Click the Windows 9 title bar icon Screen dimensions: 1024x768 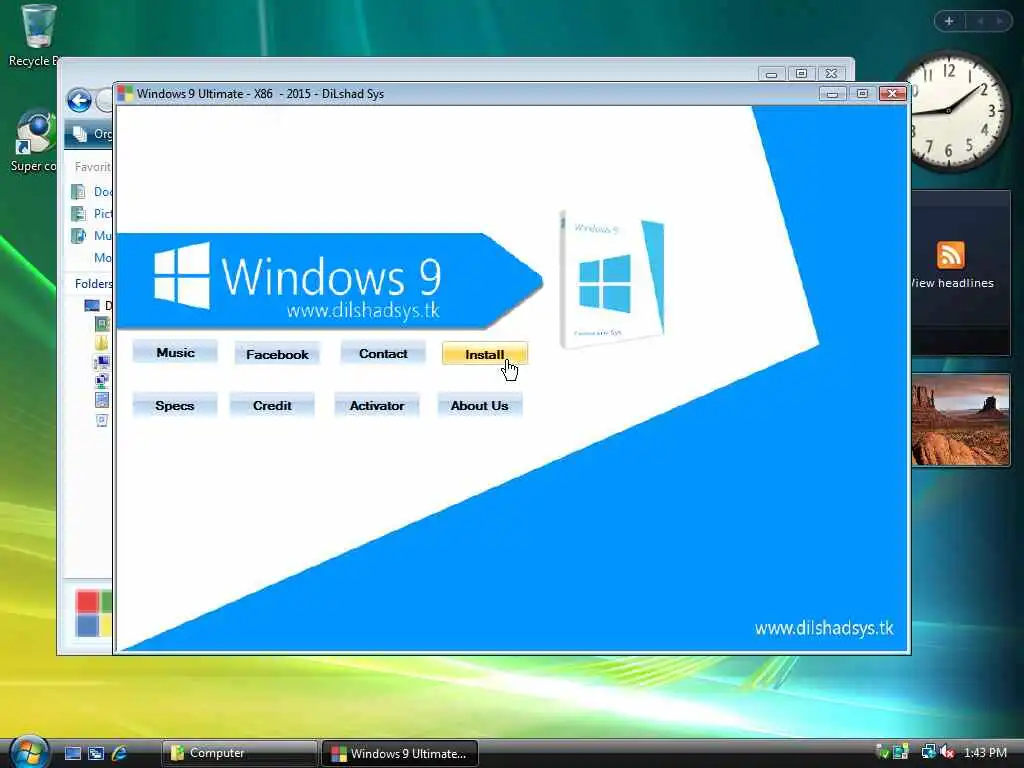pos(125,93)
